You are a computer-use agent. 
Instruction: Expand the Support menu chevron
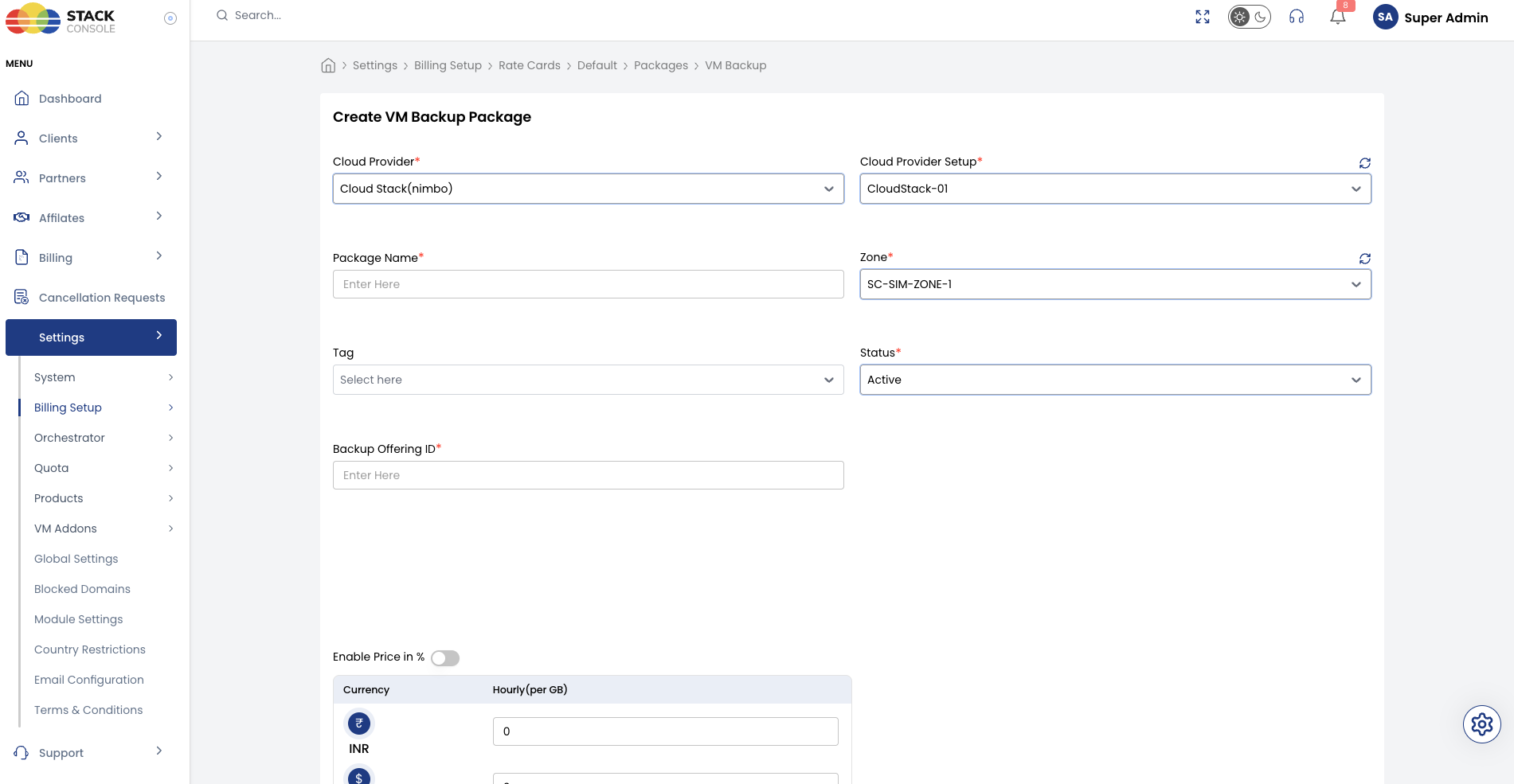coord(159,751)
